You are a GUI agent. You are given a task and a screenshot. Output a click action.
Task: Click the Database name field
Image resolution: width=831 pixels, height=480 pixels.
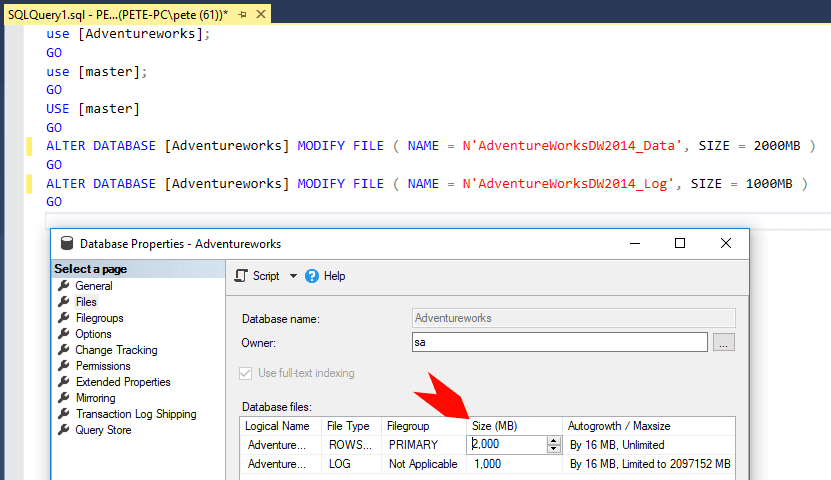point(573,318)
